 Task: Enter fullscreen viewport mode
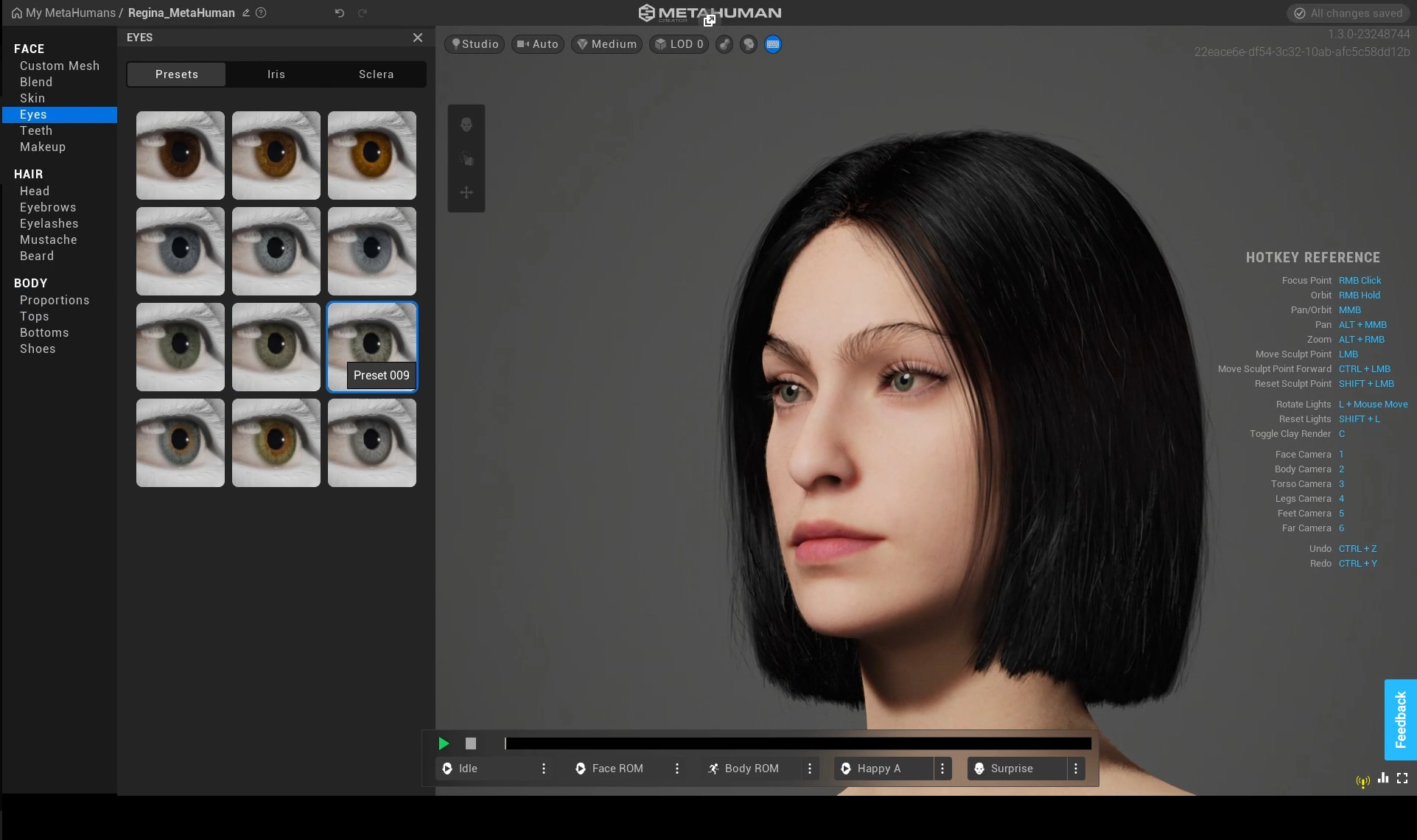pos(1402,778)
